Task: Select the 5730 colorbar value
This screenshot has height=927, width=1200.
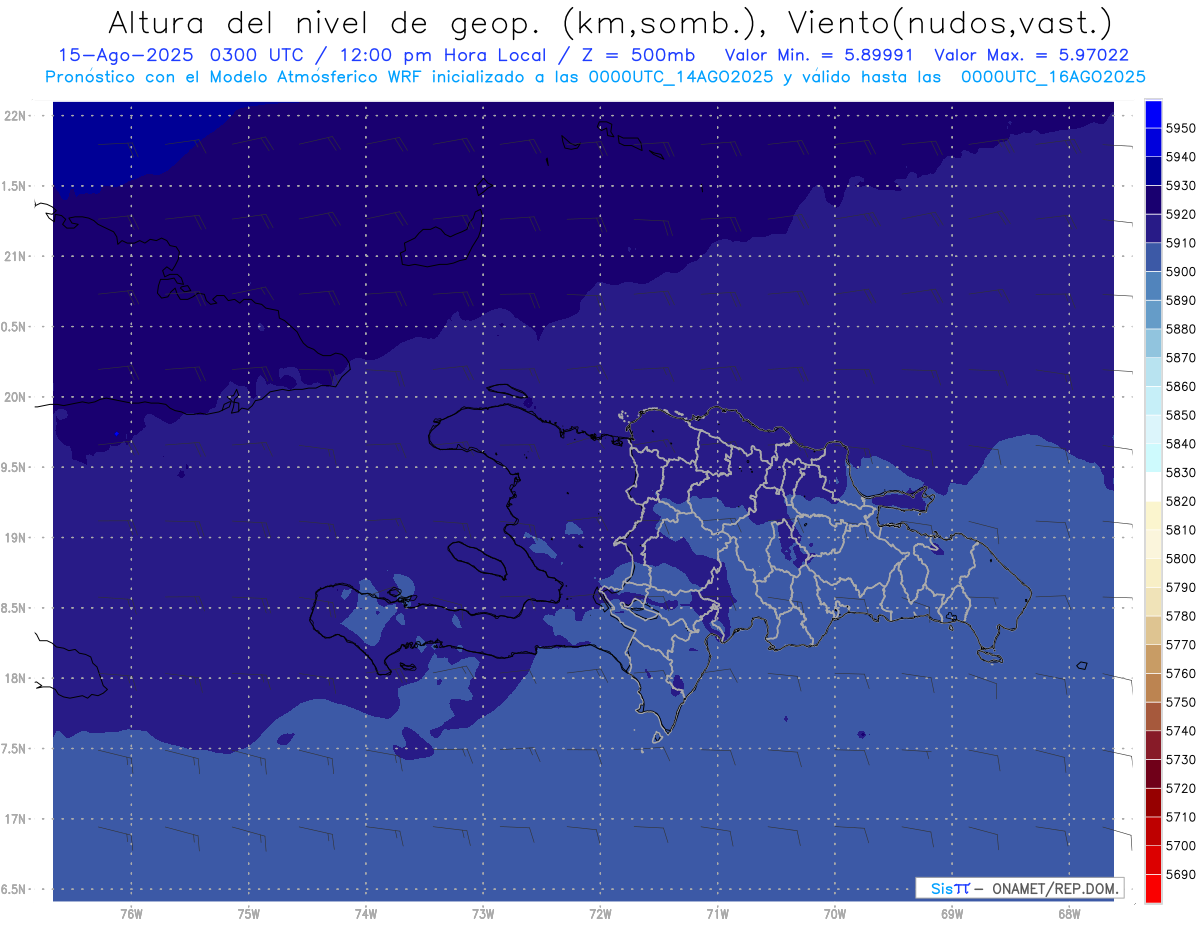Action: pyautogui.click(x=1181, y=760)
